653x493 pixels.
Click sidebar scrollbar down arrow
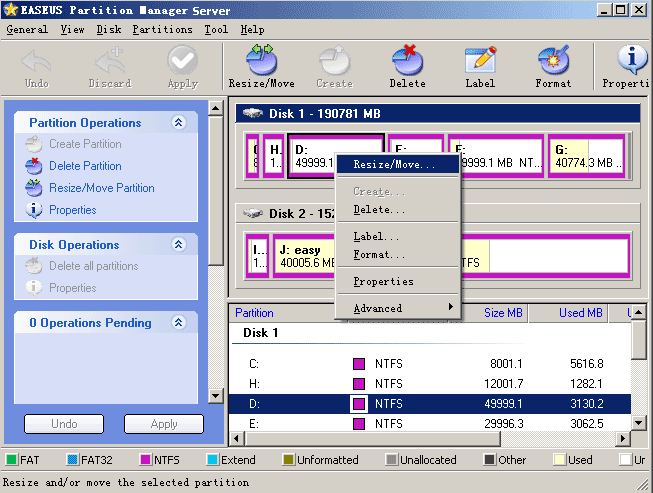tap(215, 395)
